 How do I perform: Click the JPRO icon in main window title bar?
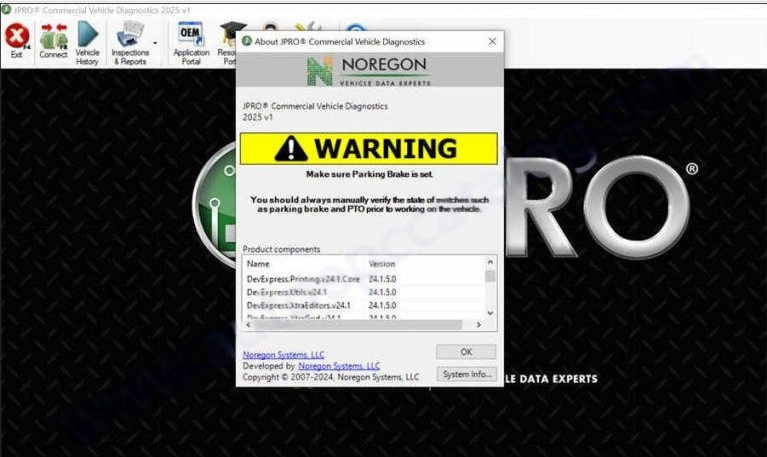(x=6, y=9)
